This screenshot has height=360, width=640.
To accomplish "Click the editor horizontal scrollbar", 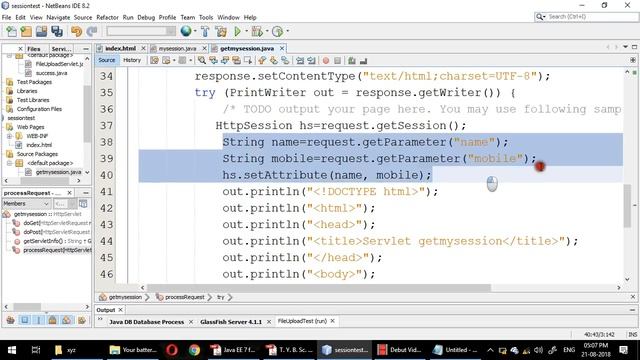I will pos(318,288).
